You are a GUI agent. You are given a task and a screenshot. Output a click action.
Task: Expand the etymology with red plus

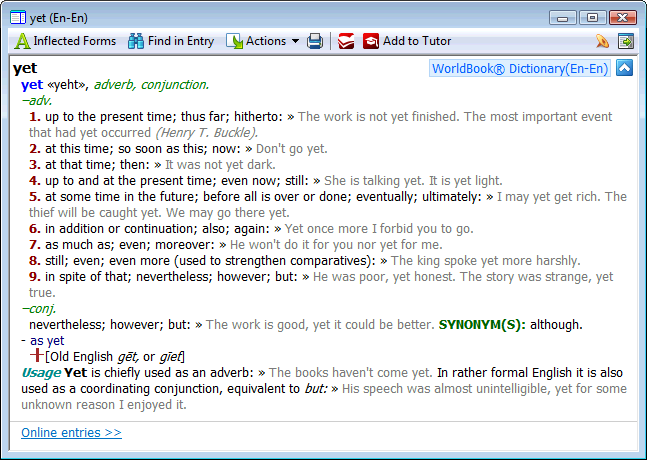click(37, 355)
